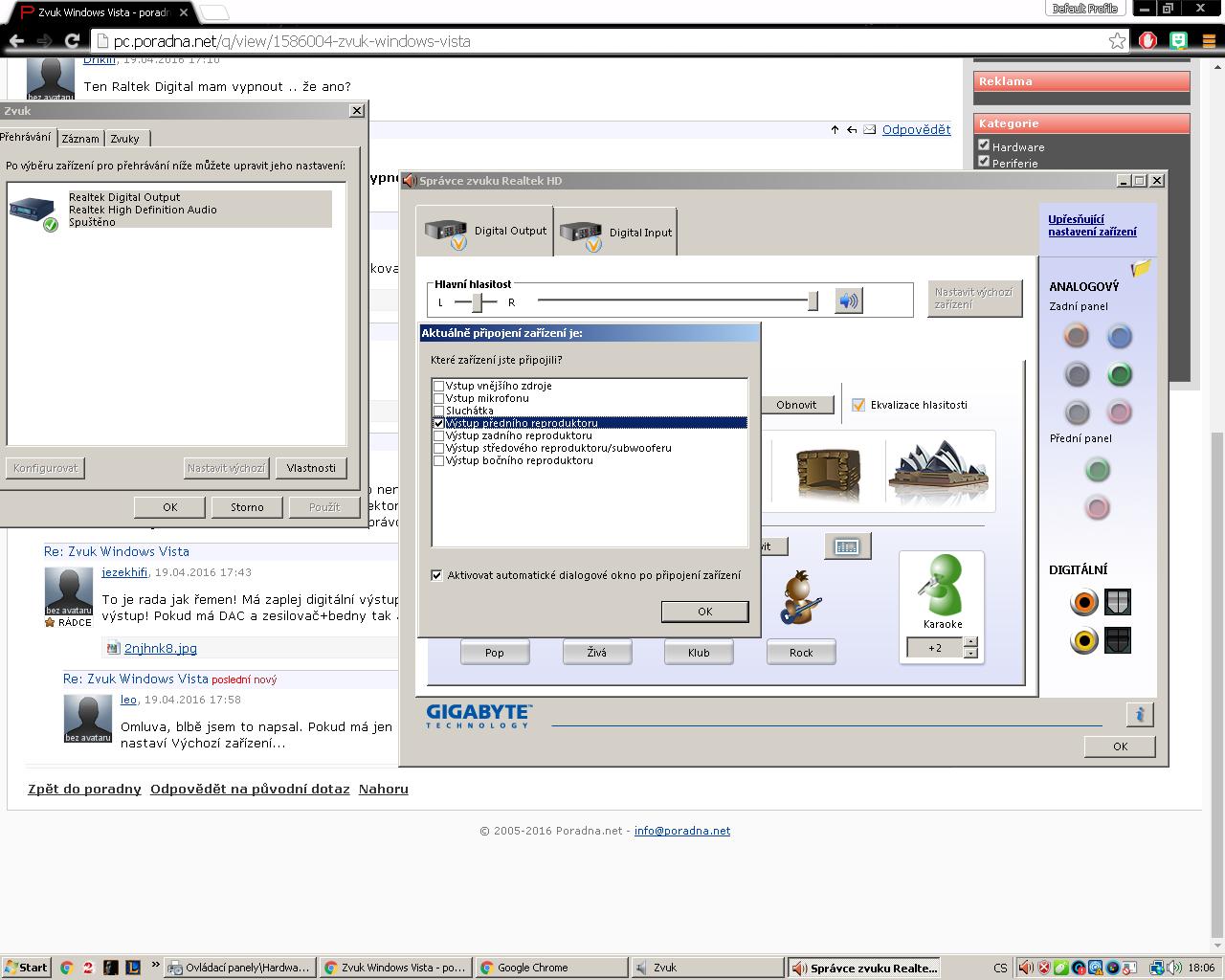
Task: Expand the quick launch overflow chevron
Action: (154, 967)
